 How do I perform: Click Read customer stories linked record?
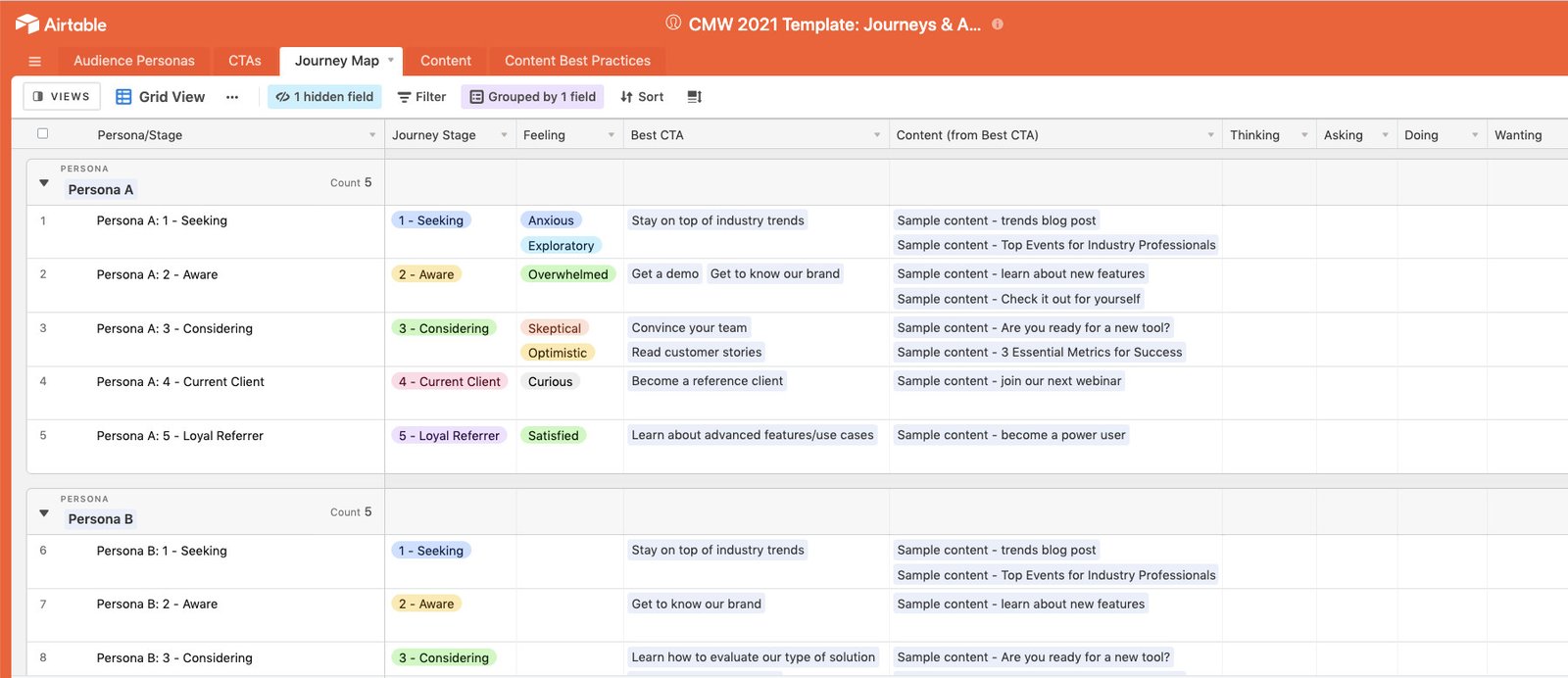pos(697,352)
